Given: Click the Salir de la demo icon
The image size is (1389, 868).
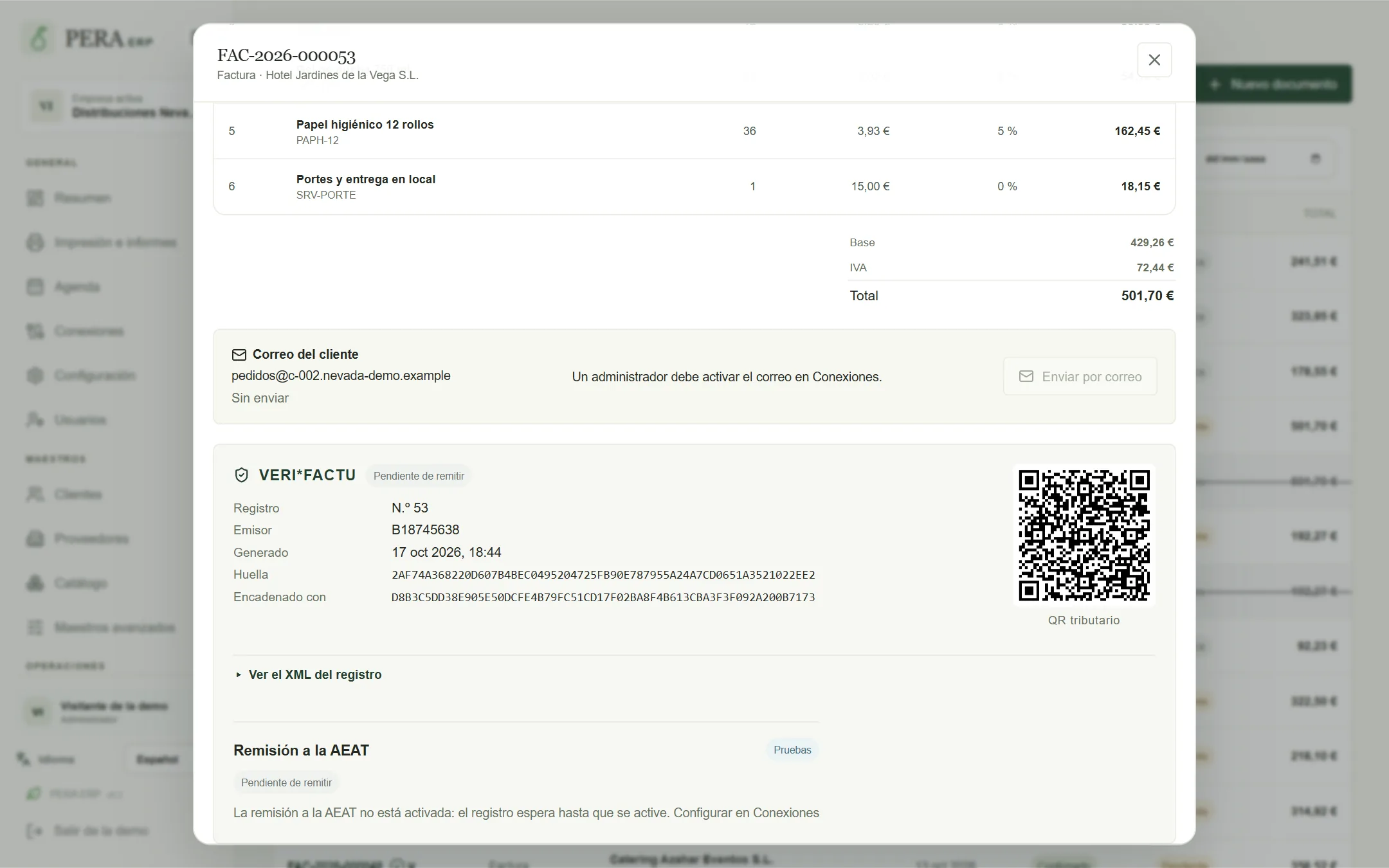Looking at the screenshot, I should click(x=35, y=831).
